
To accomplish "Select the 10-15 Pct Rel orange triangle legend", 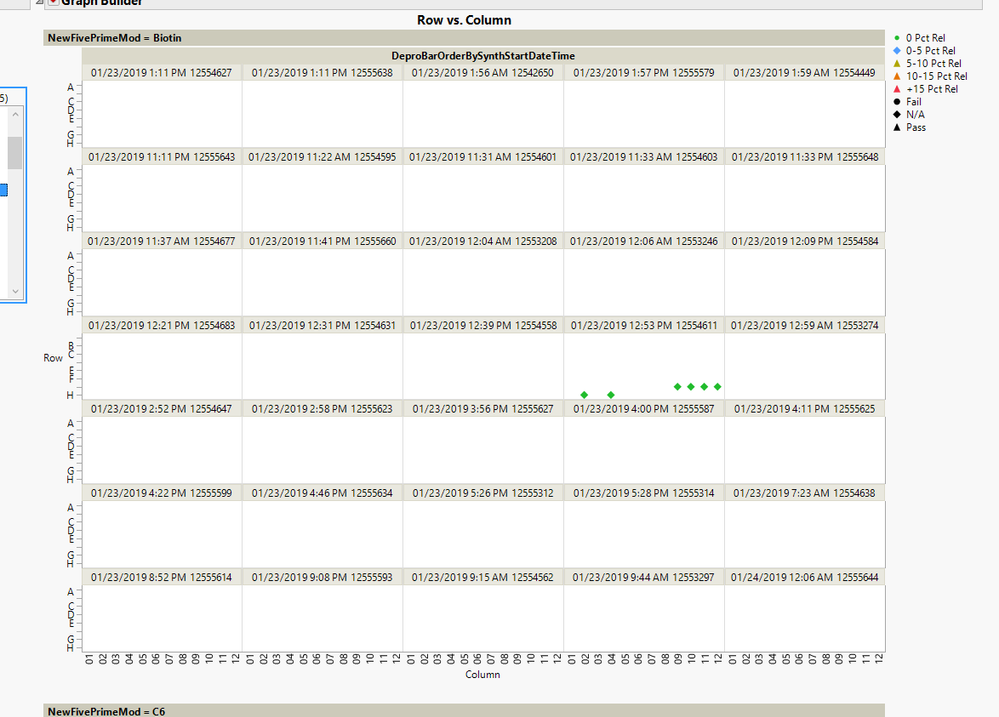I will 897,76.
